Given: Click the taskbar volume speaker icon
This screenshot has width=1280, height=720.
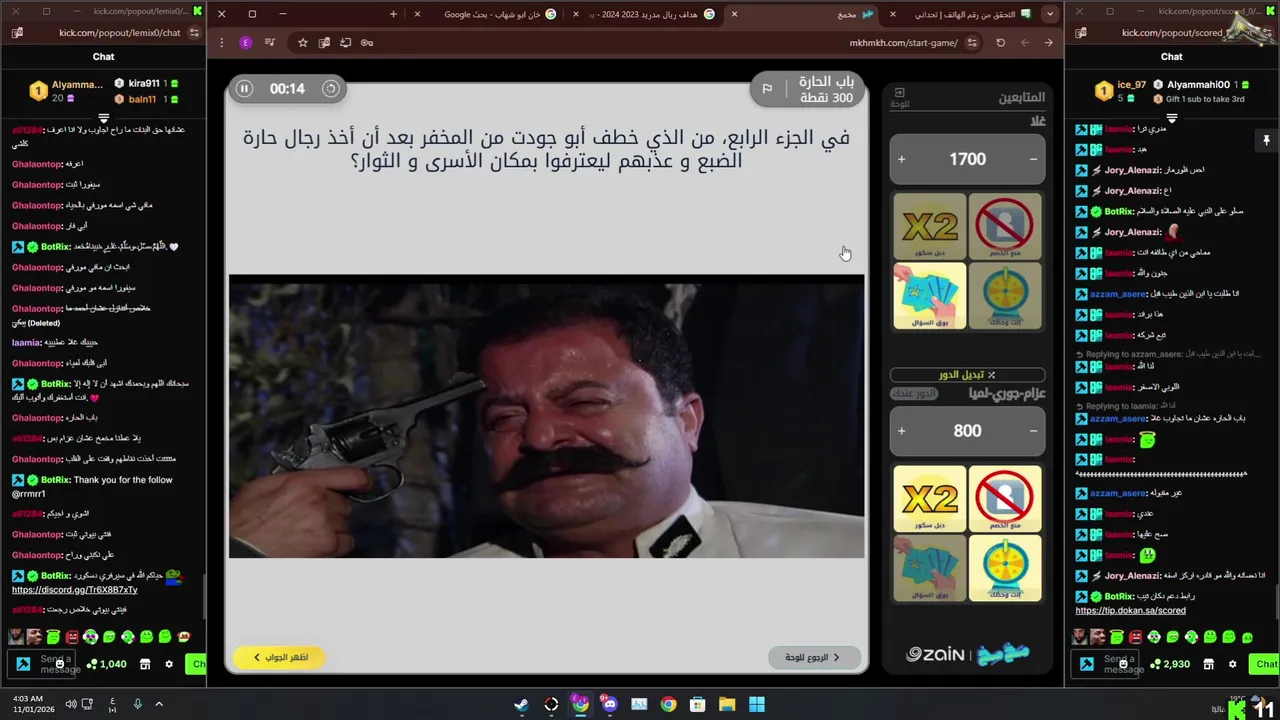Looking at the screenshot, I should pyautogui.click(x=71, y=704).
